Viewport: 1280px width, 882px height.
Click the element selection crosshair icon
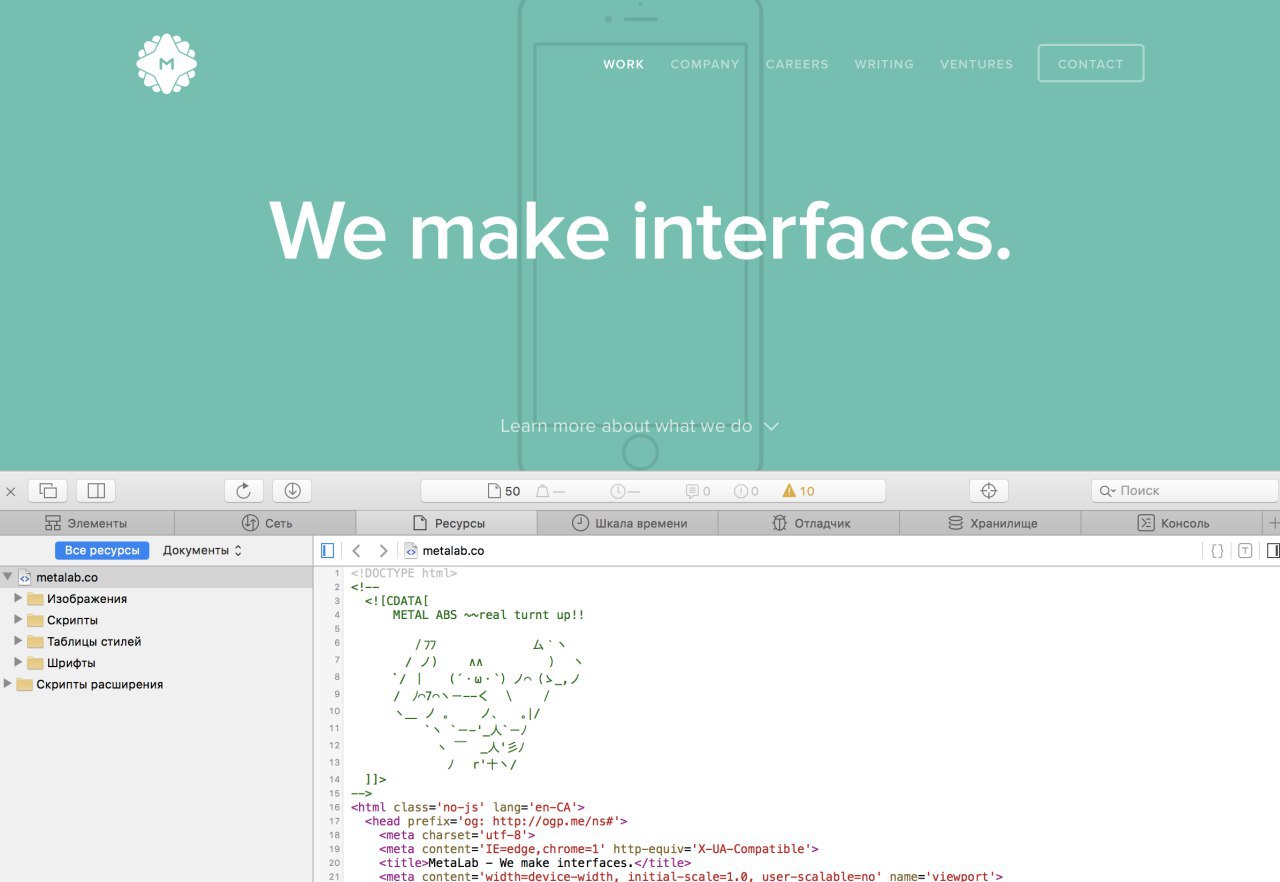pyautogui.click(x=989, y=491)
